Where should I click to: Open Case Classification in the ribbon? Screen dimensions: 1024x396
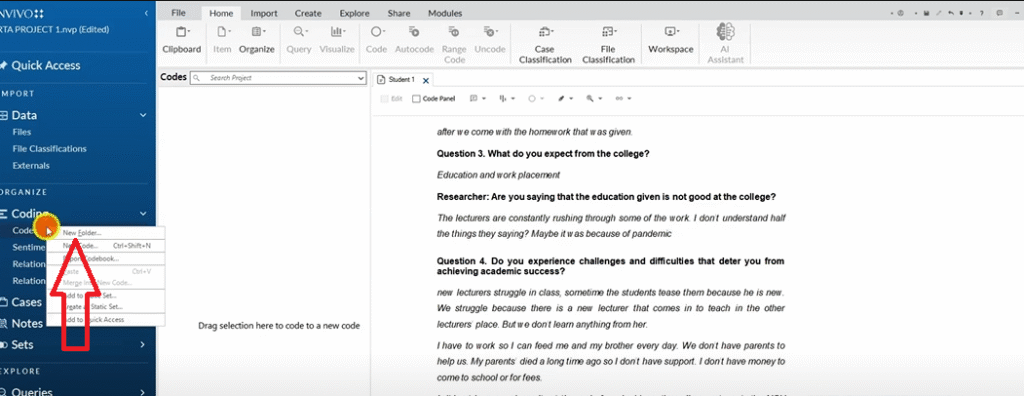(545, 44)
